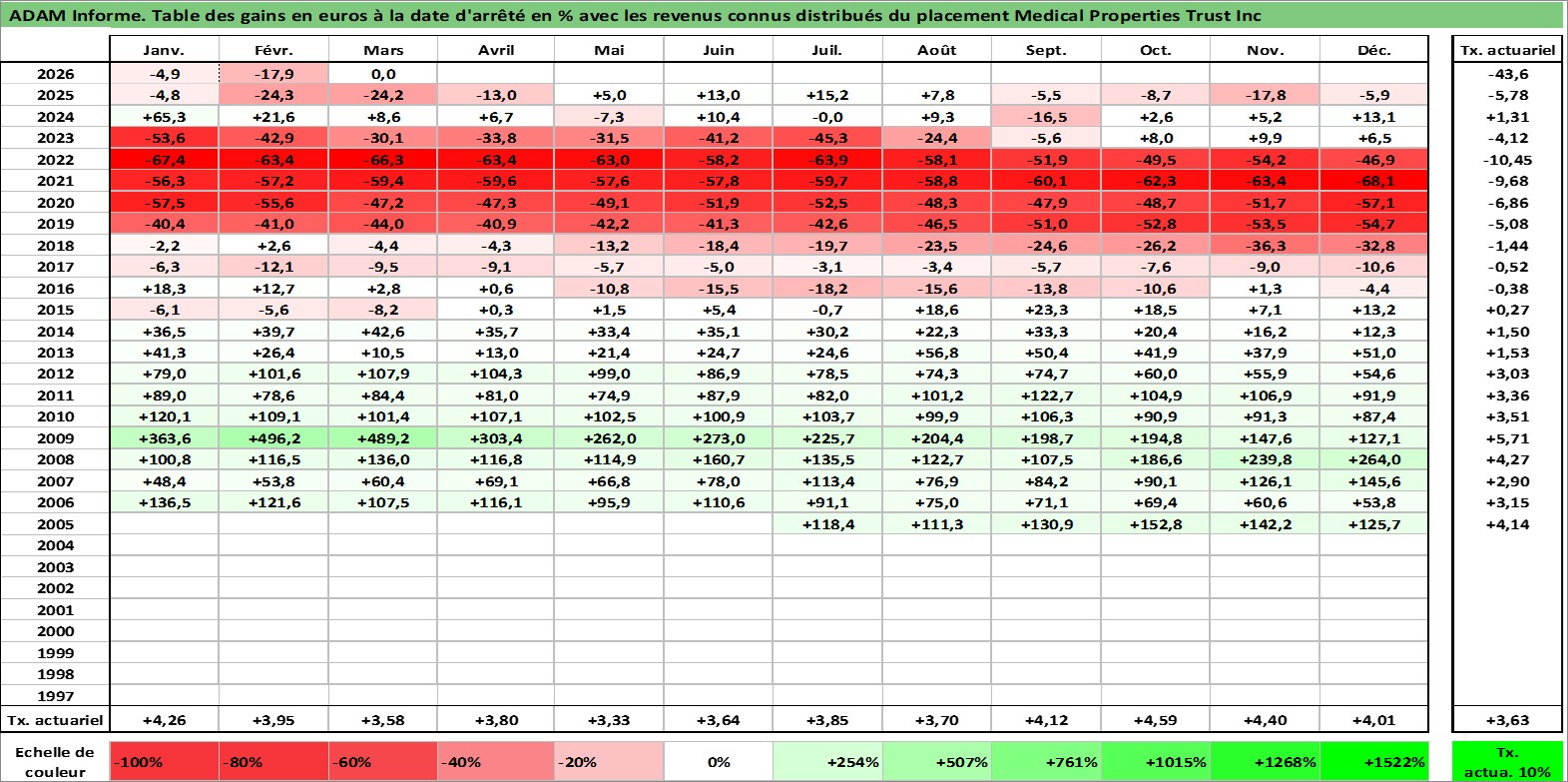The width and height of the screenshot is (1568, 782).
Task: Click the 2019 Déc. value -54,7
Action: point(1374,224)
